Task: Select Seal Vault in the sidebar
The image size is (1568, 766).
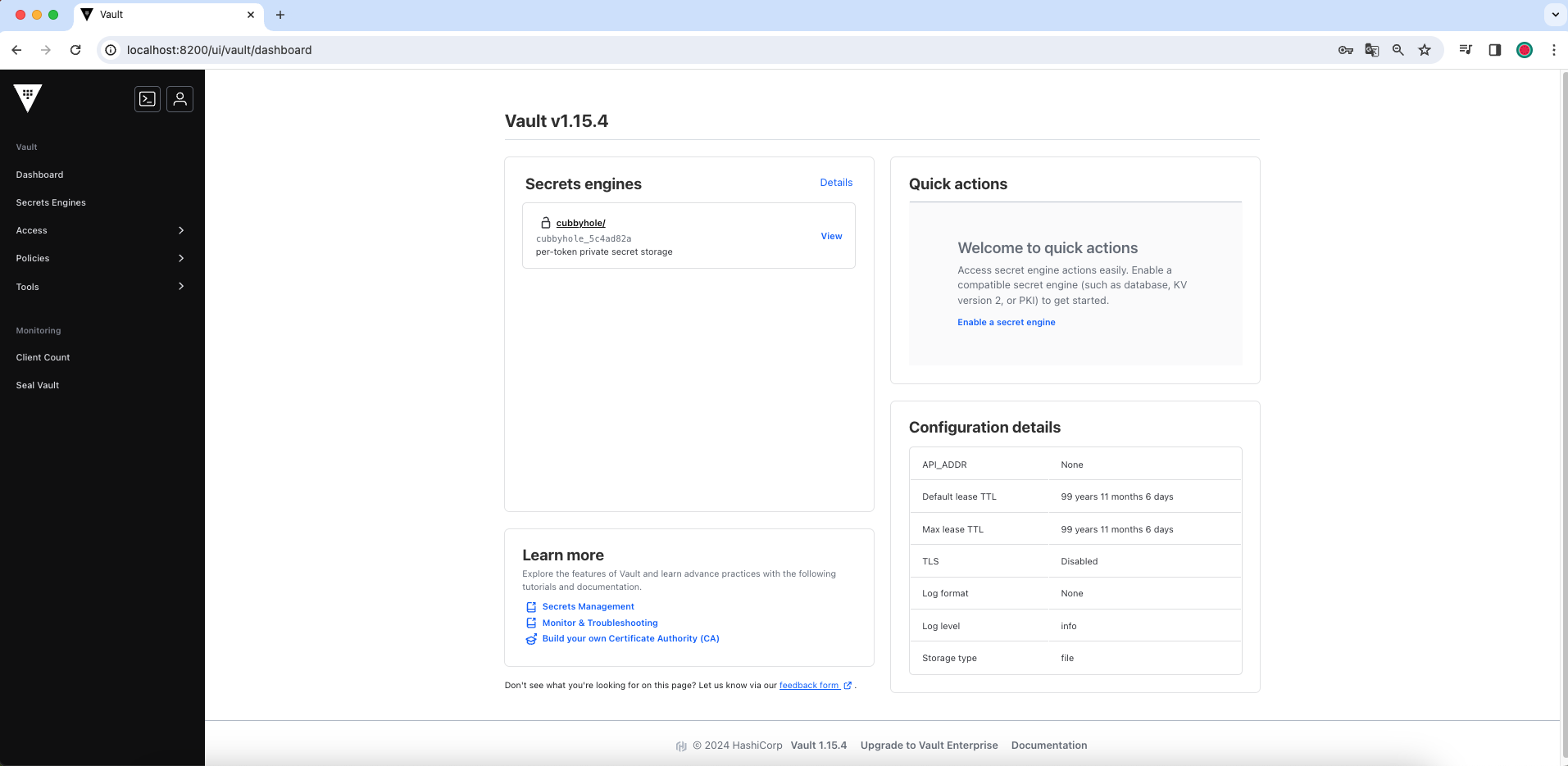Action: point(38,385)
